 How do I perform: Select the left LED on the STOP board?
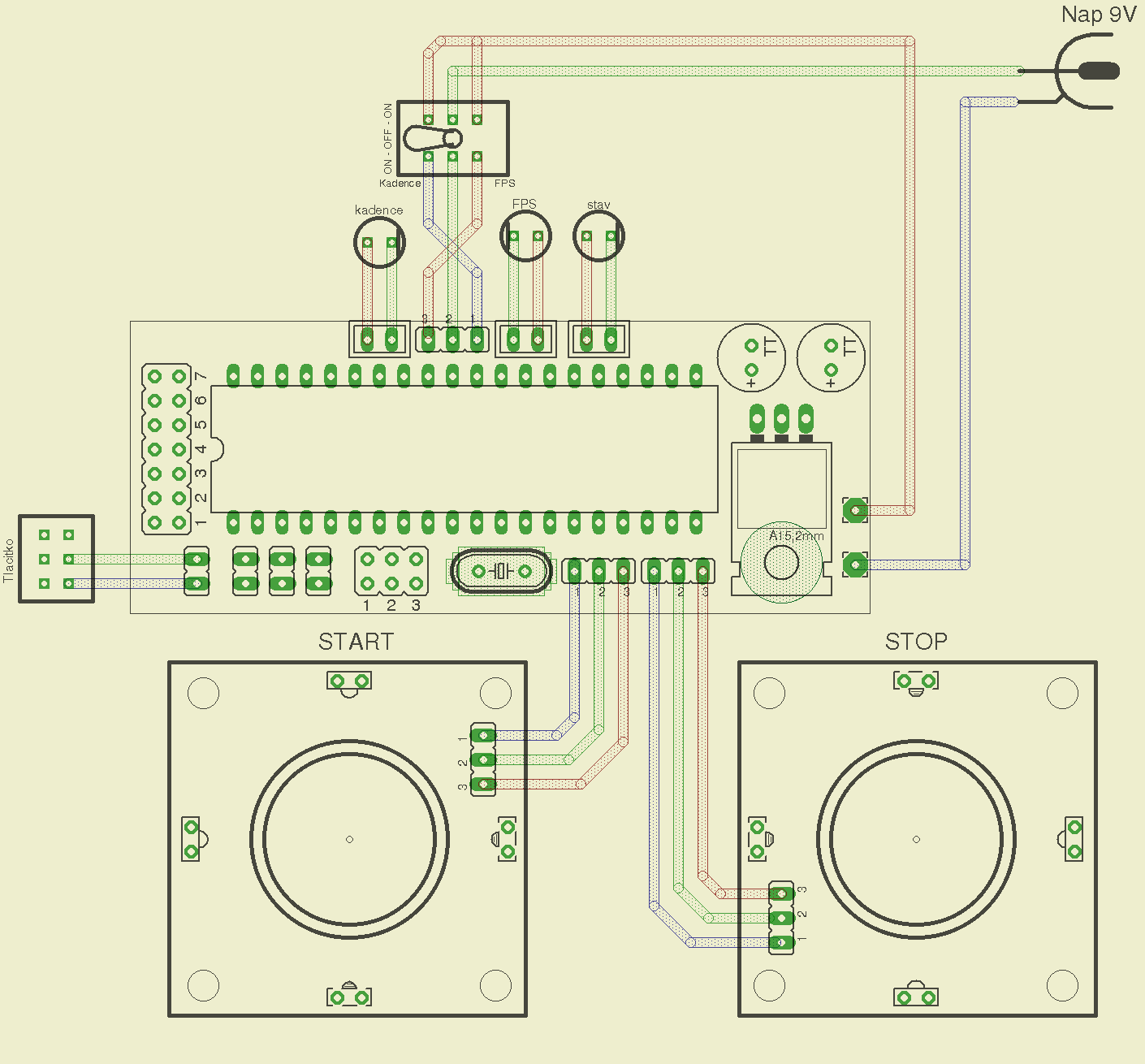760,839
